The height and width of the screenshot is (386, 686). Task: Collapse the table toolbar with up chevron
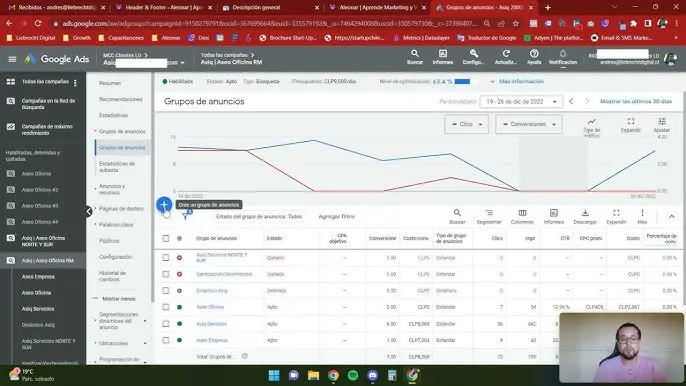tap(672, 216)
